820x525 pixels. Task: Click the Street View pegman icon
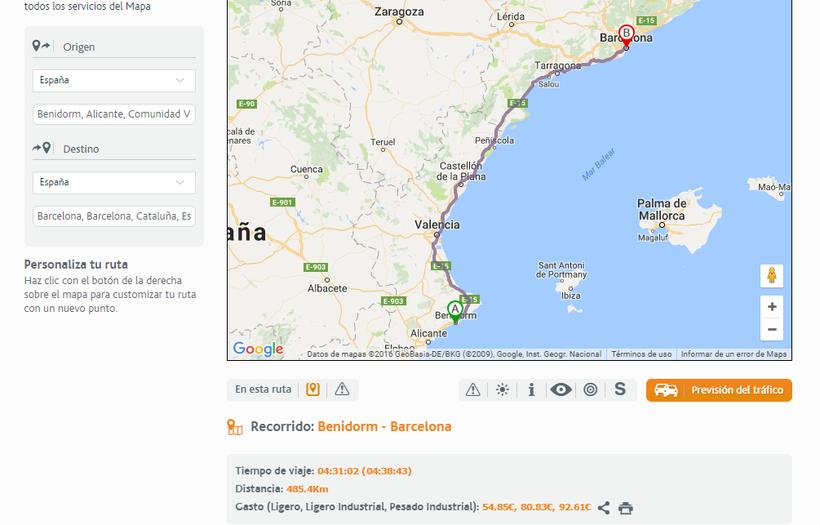pyautogui.click(x=772, y=275)
